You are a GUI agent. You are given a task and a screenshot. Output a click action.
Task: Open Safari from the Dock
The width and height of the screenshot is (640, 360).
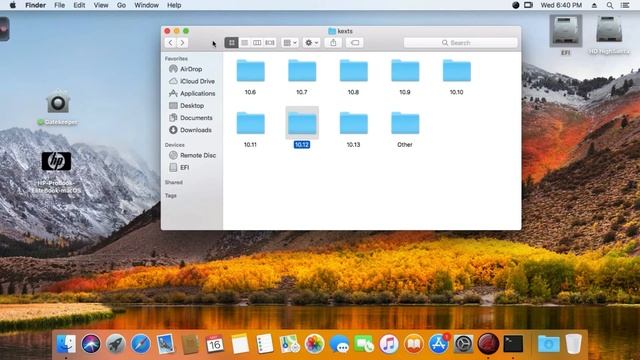click(141, 344)
